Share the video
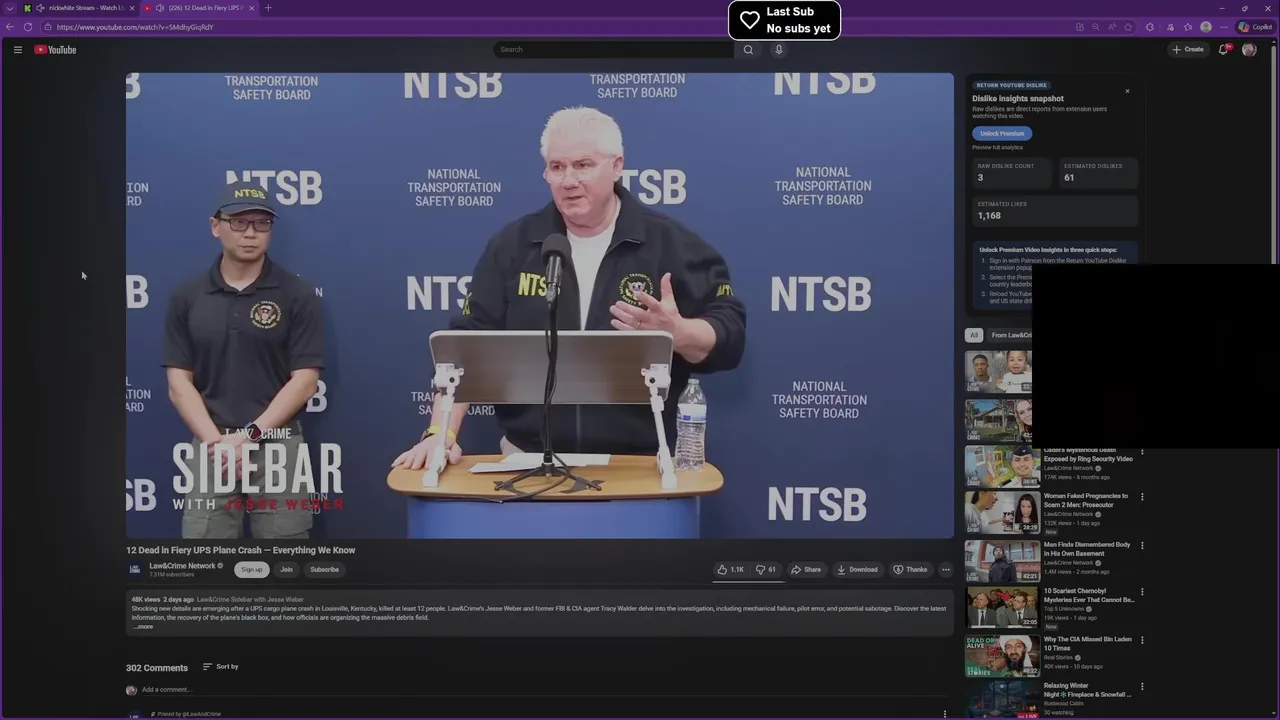This screenshot has width=1280, height=720. pos(806,570)
